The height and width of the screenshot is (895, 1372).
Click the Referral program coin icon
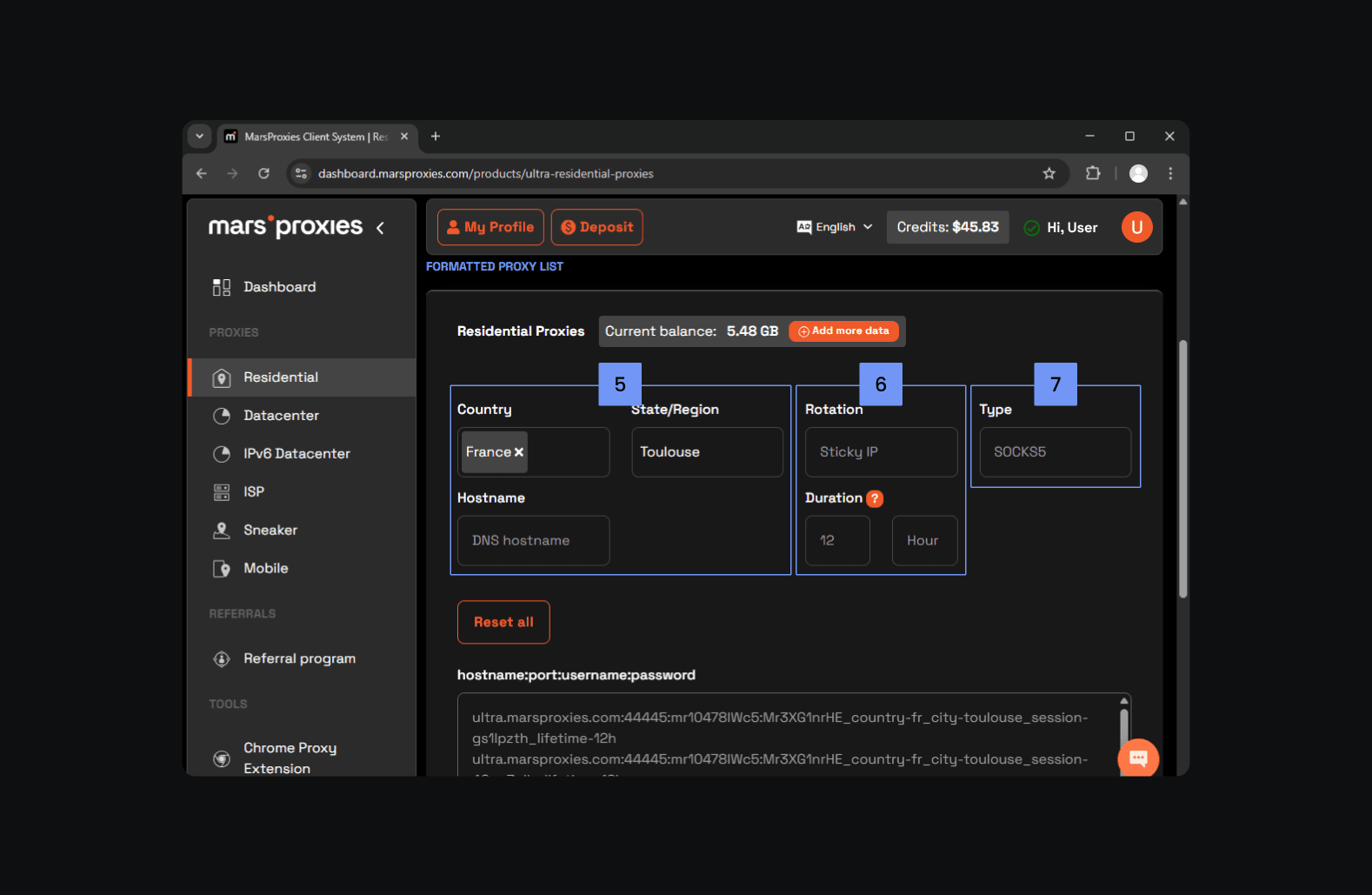[222, 659]
